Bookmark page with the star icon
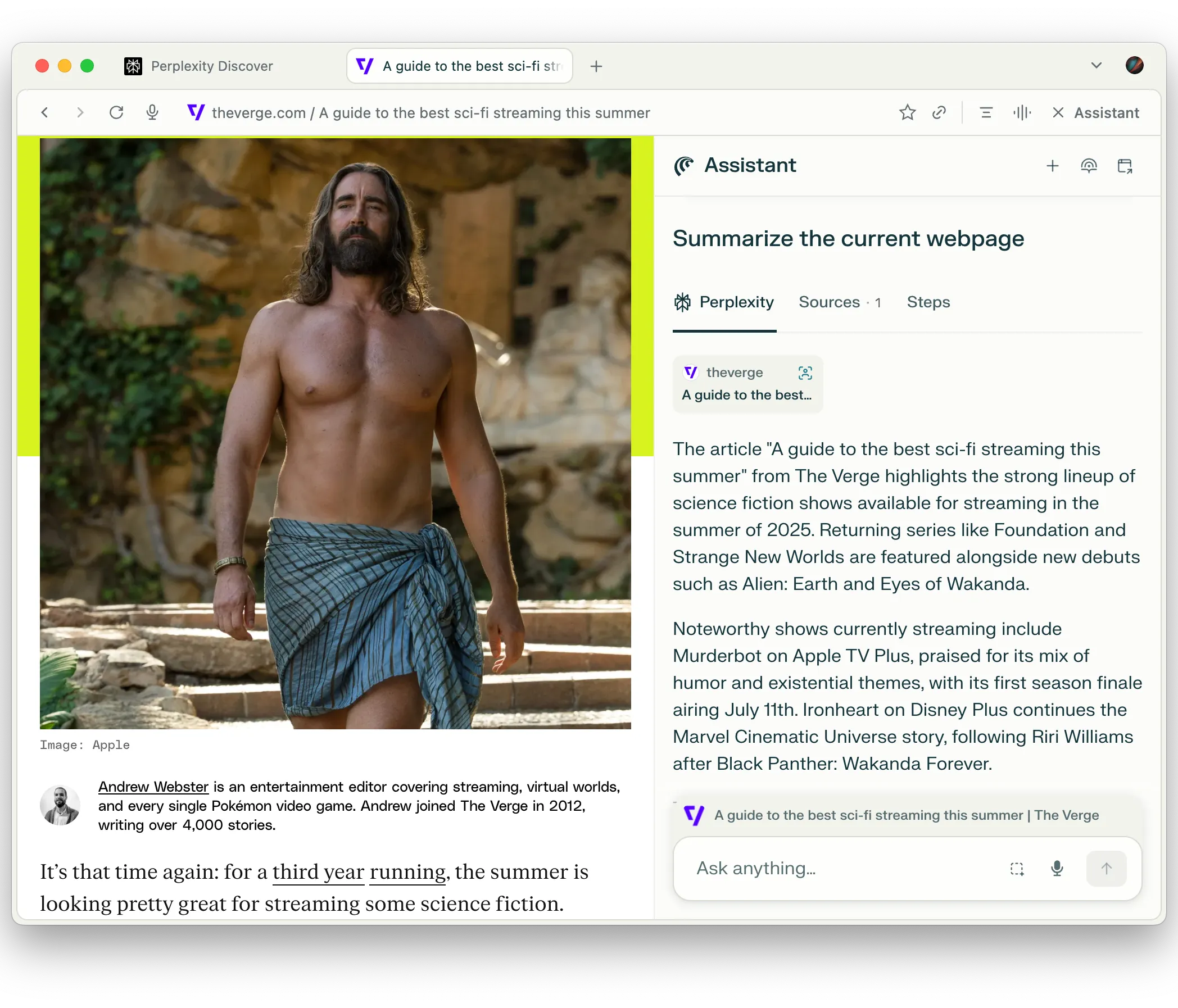Screen dimensions: 1178x1008 (x=907, y=112)
